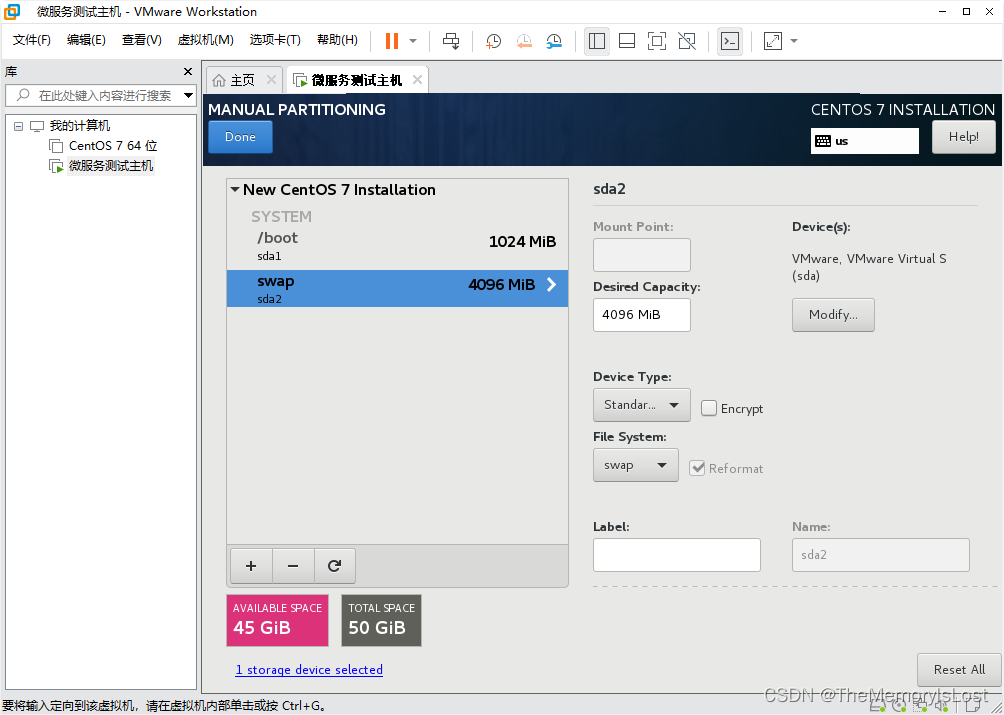The width and height of the screenshot is (1004, 715).
Task: Open the File System swap dropdown
Action: coord(636,465)
